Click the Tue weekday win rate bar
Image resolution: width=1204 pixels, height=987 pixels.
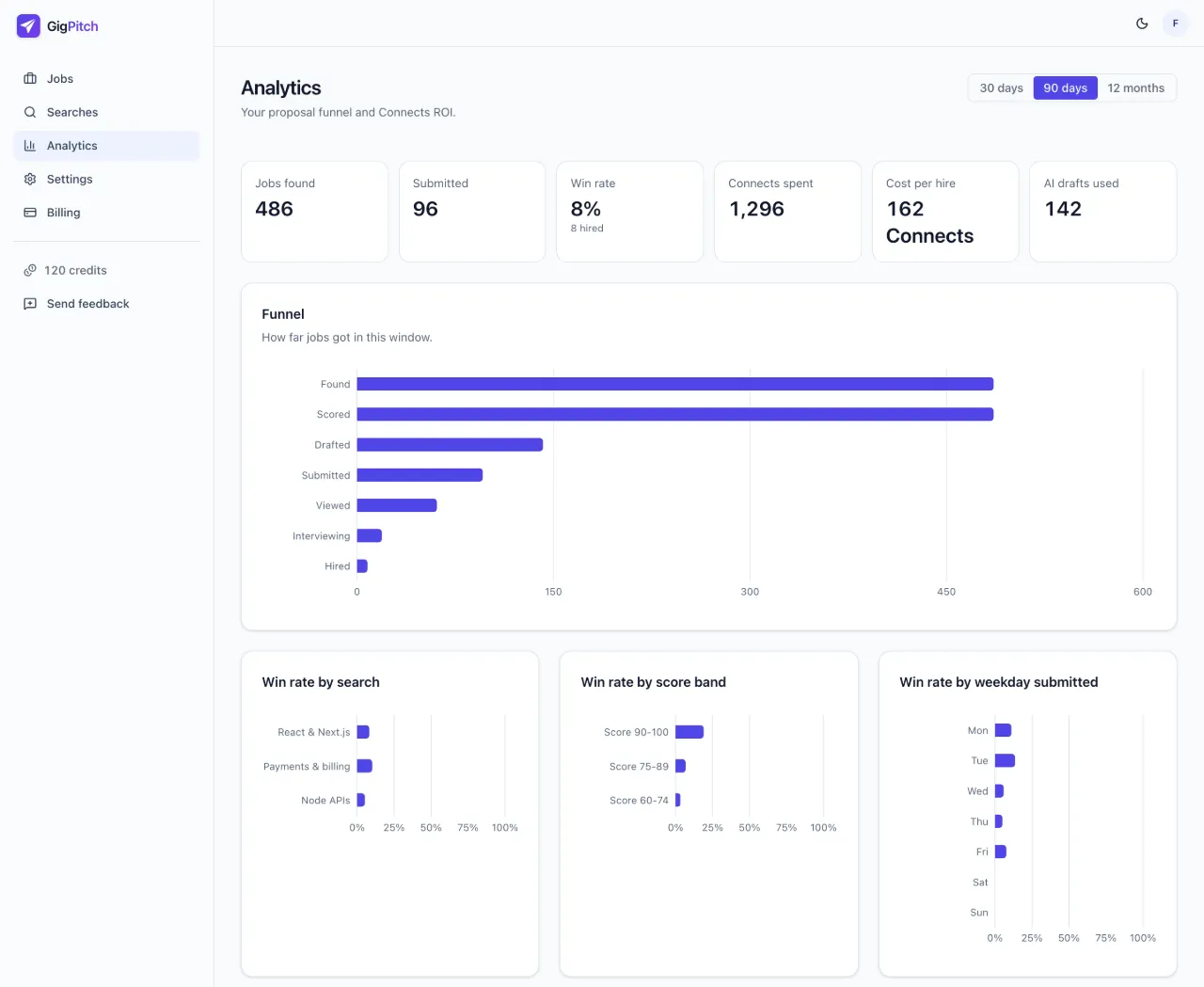click(x=1005, y=760)
